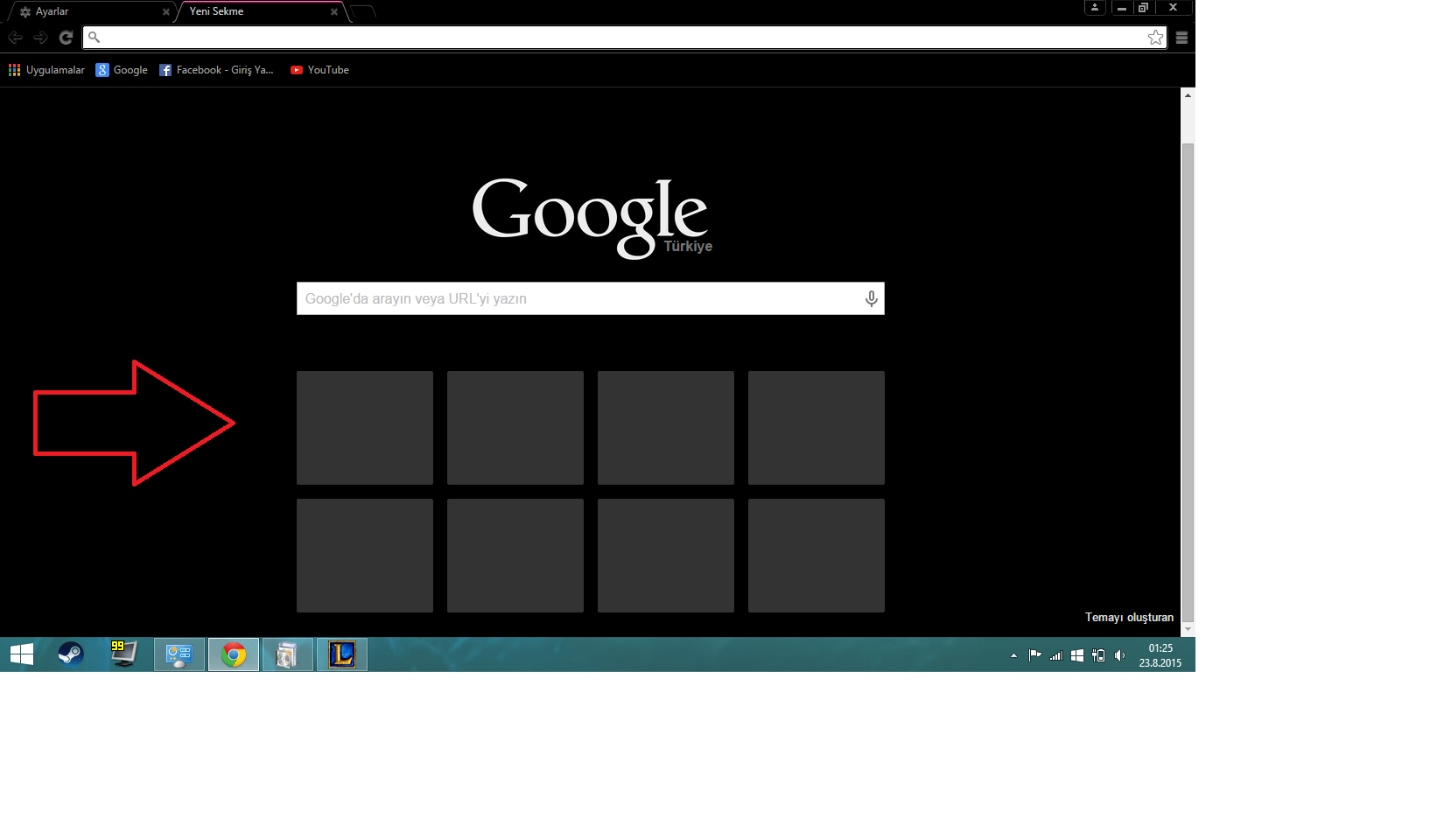Open the network signal tray icon
The height and width of the screenshot is (840, 1451).
coord(1056,655)
